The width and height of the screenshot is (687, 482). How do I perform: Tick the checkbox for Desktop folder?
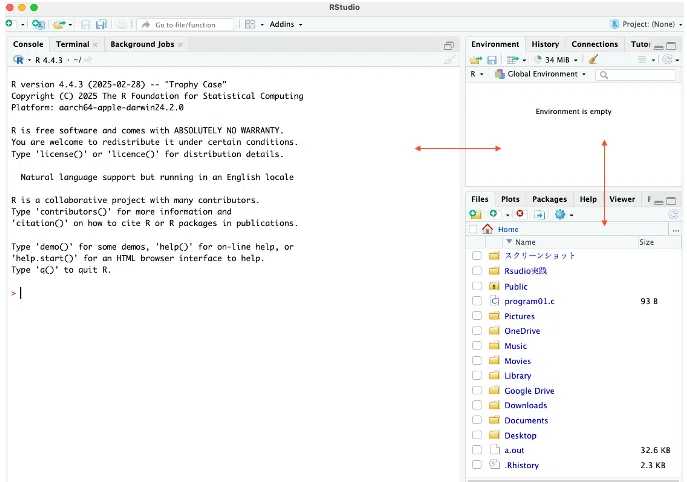[x=477, y=435]
